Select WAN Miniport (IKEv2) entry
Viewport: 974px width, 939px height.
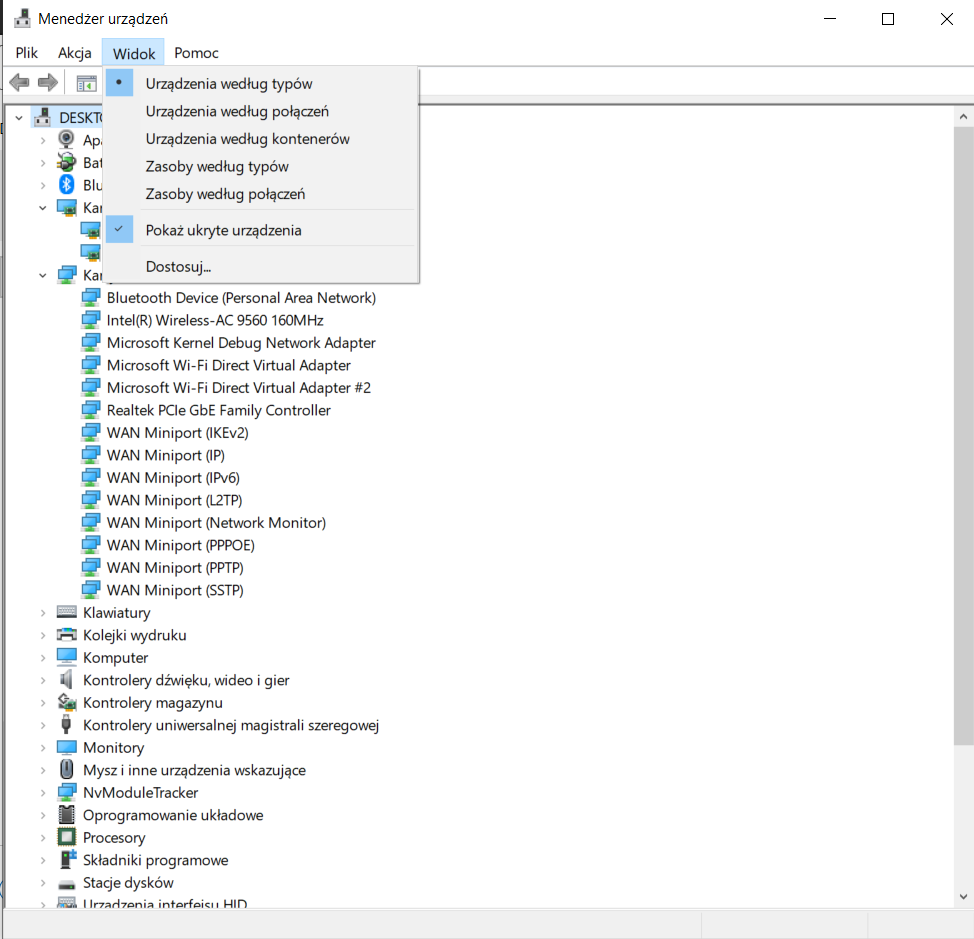point(178,433)
